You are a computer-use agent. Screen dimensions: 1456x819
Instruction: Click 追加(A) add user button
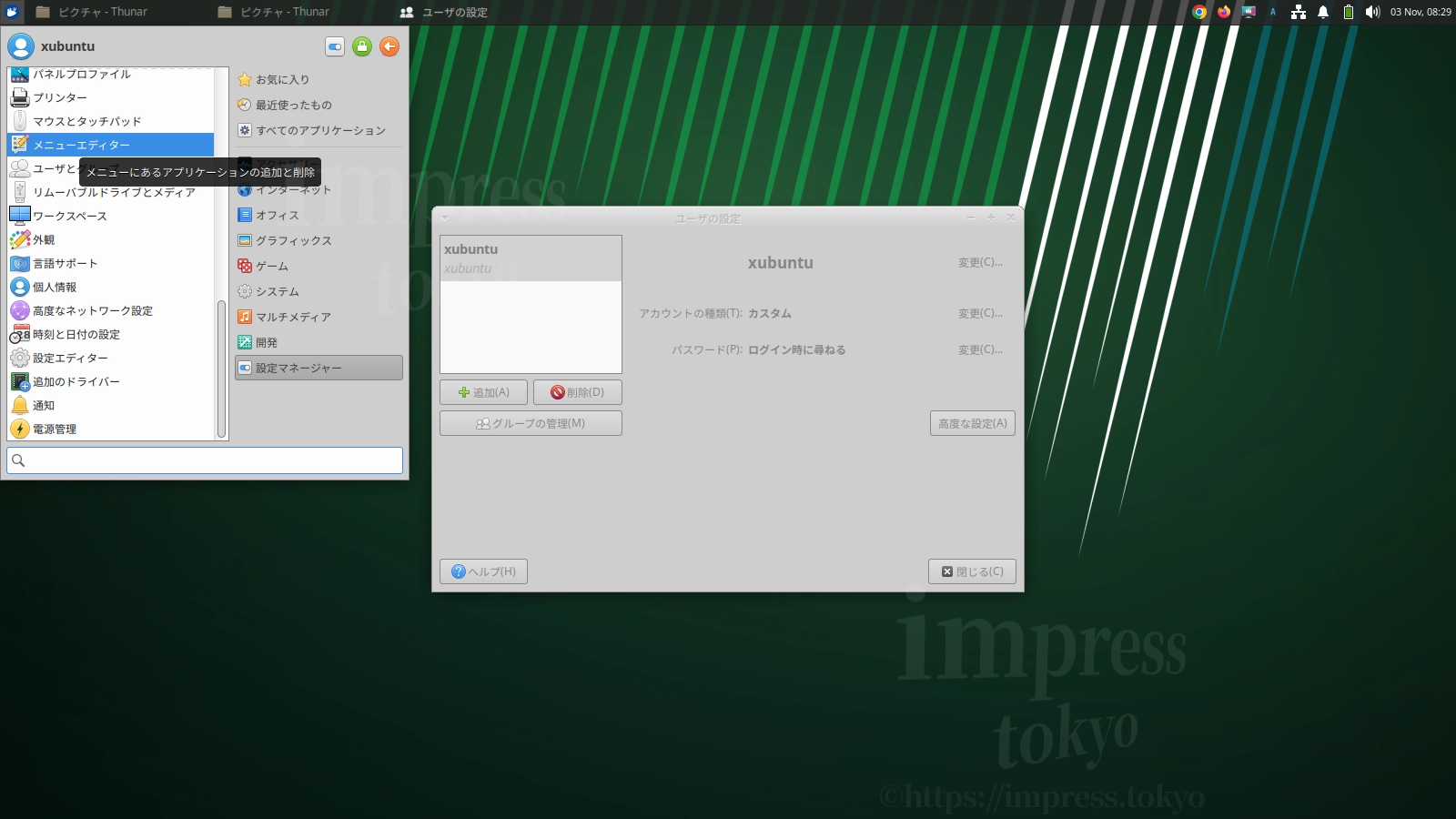pyautogui.click(x=483, y=392)
